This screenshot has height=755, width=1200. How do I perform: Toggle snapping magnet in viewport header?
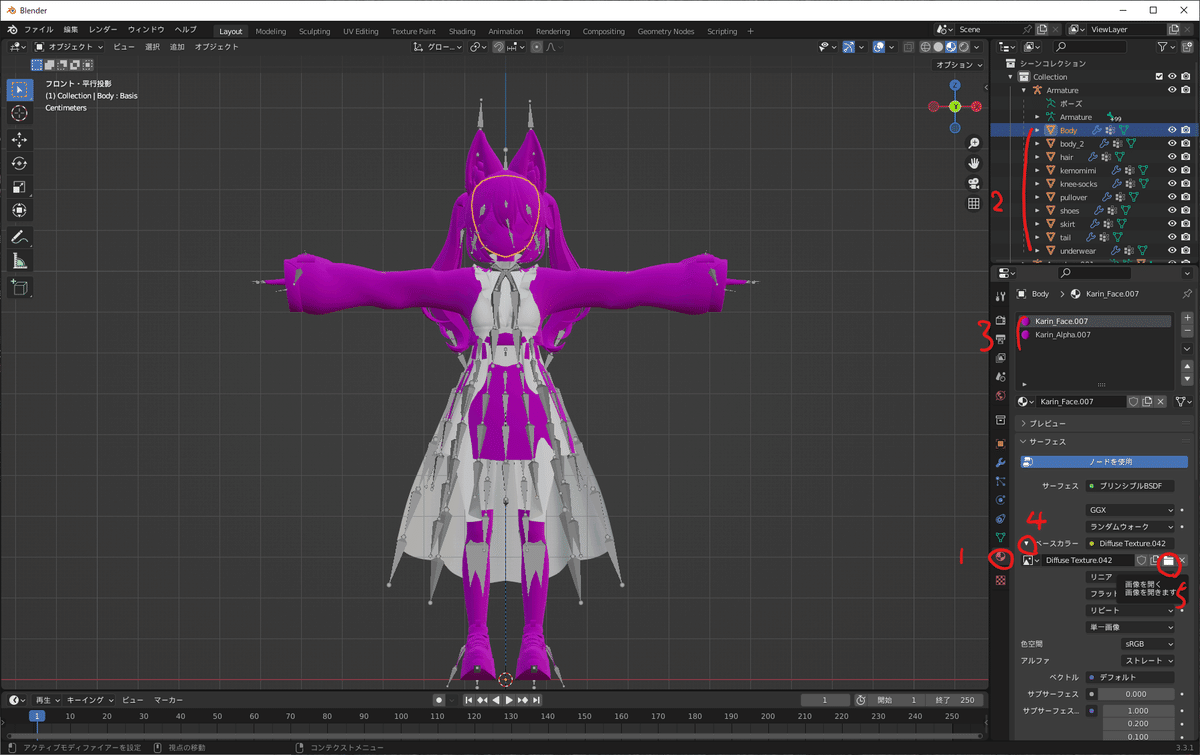point(499,47)
